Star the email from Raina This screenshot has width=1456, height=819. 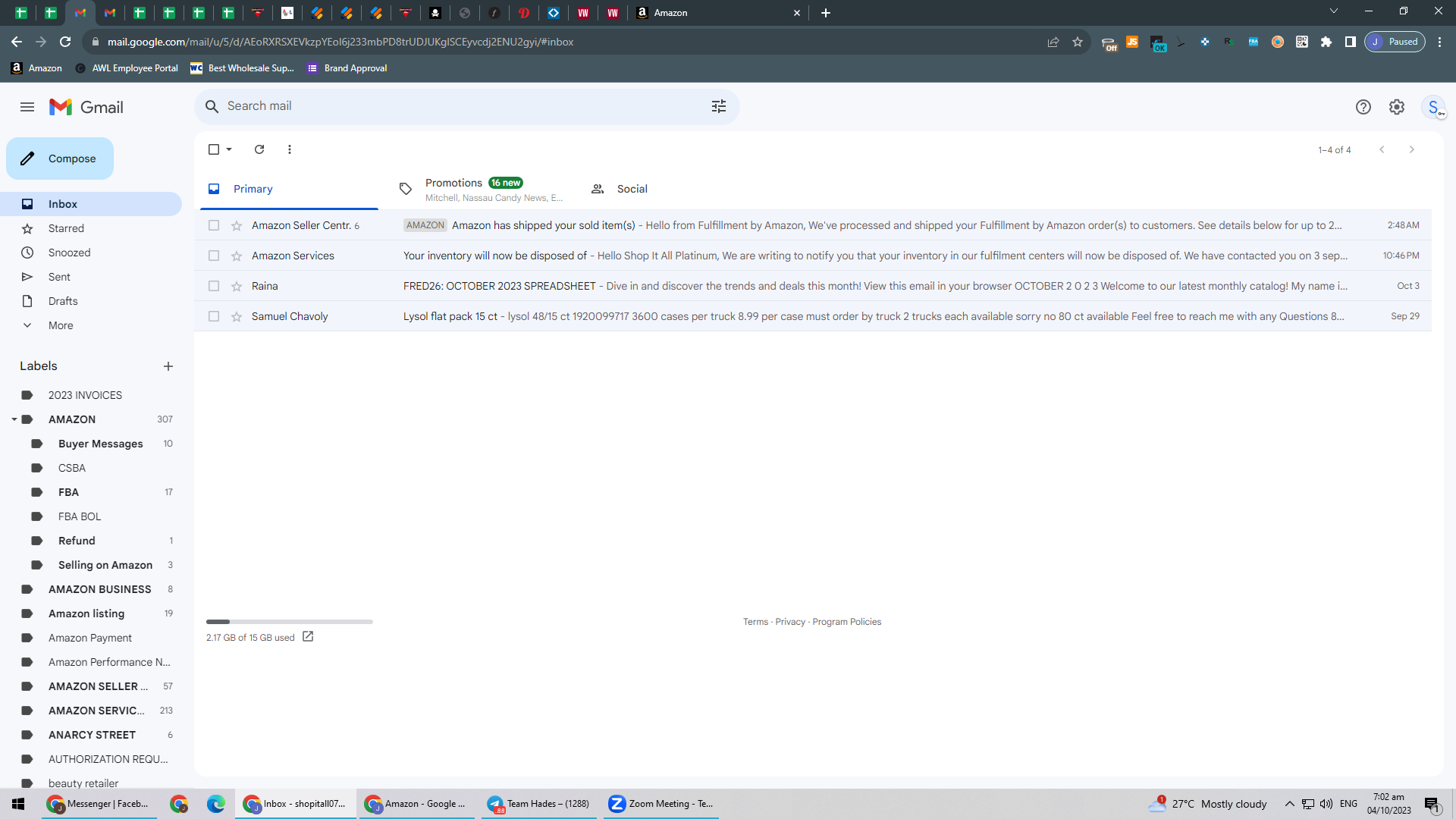[x=237, y=286]
